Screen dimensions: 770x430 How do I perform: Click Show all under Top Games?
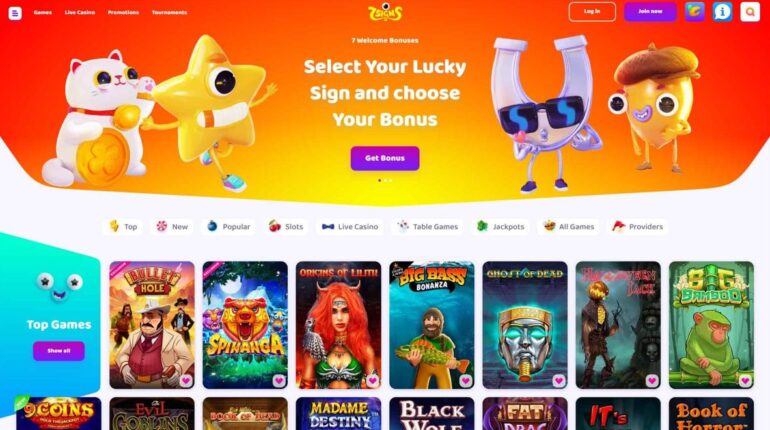[x=59, y=351]
